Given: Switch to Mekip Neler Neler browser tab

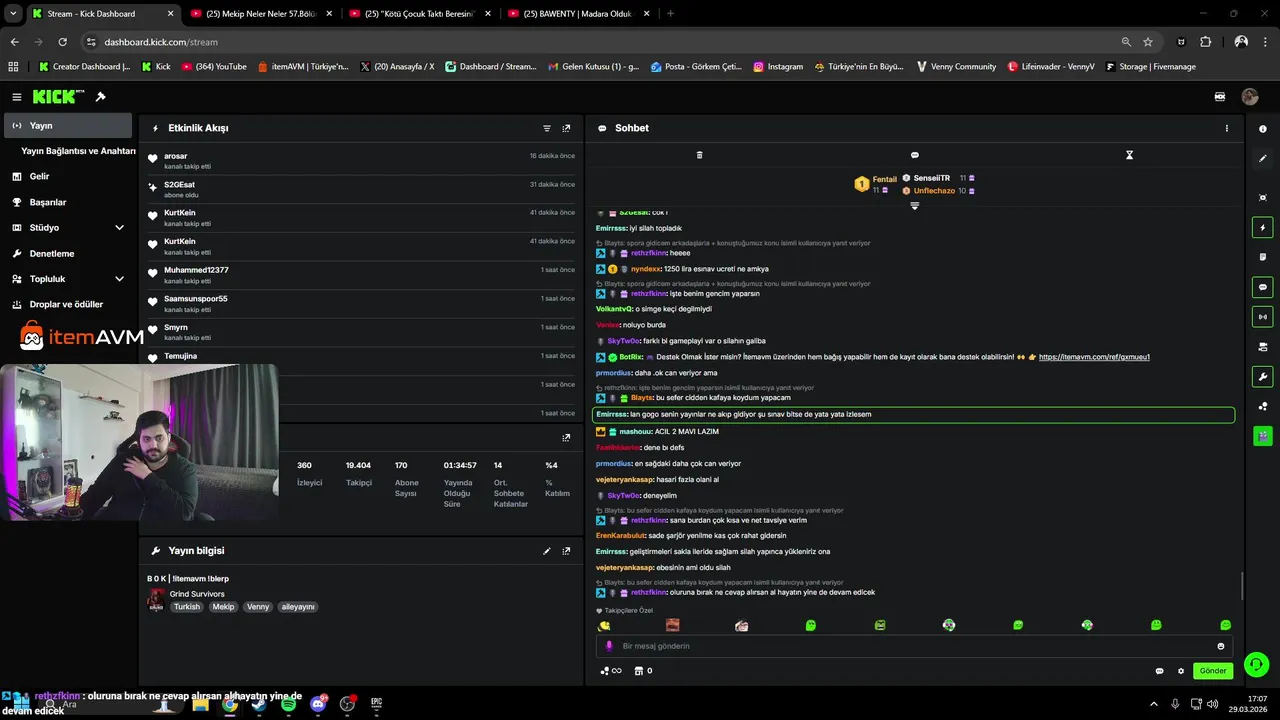Looking at the screenshot, I should pos(259,14).
